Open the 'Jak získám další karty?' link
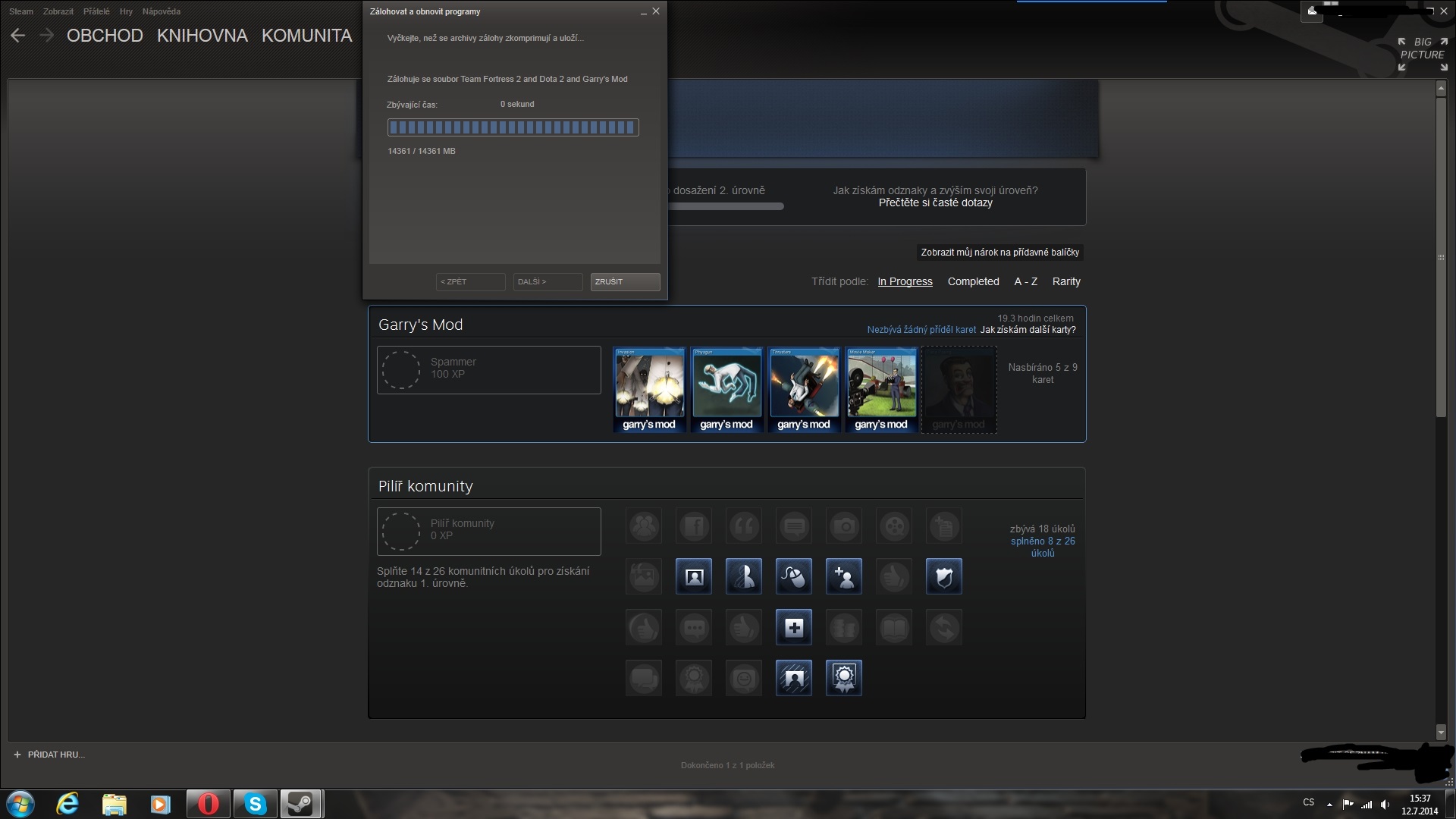 pyautogui.click(x=1028, y=330)
